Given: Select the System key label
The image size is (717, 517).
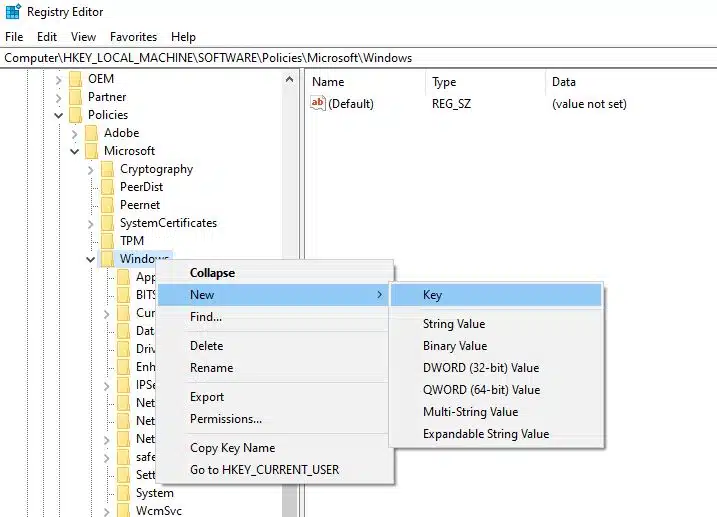Looking at the screenshot, I should (155, 493).
